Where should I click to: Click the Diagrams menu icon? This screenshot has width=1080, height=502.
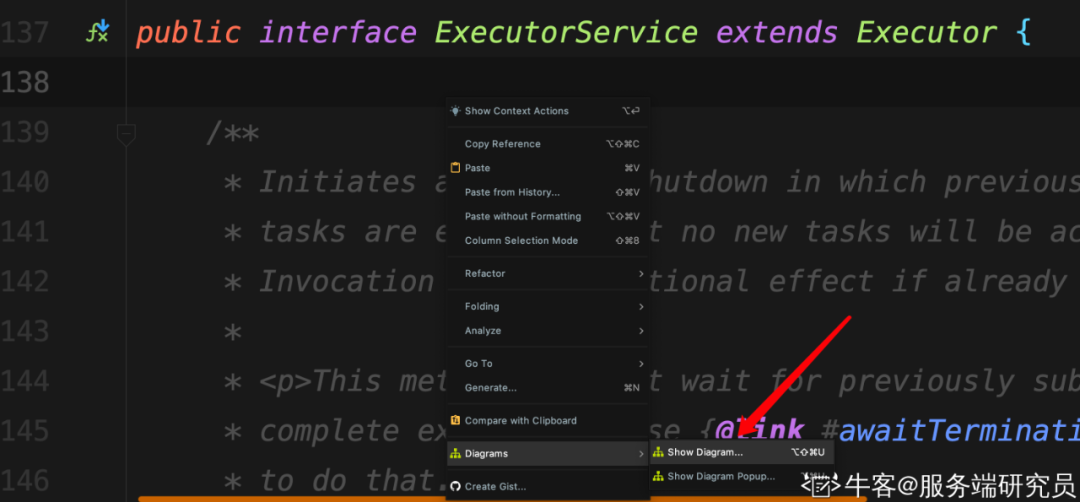click(455, 454)
